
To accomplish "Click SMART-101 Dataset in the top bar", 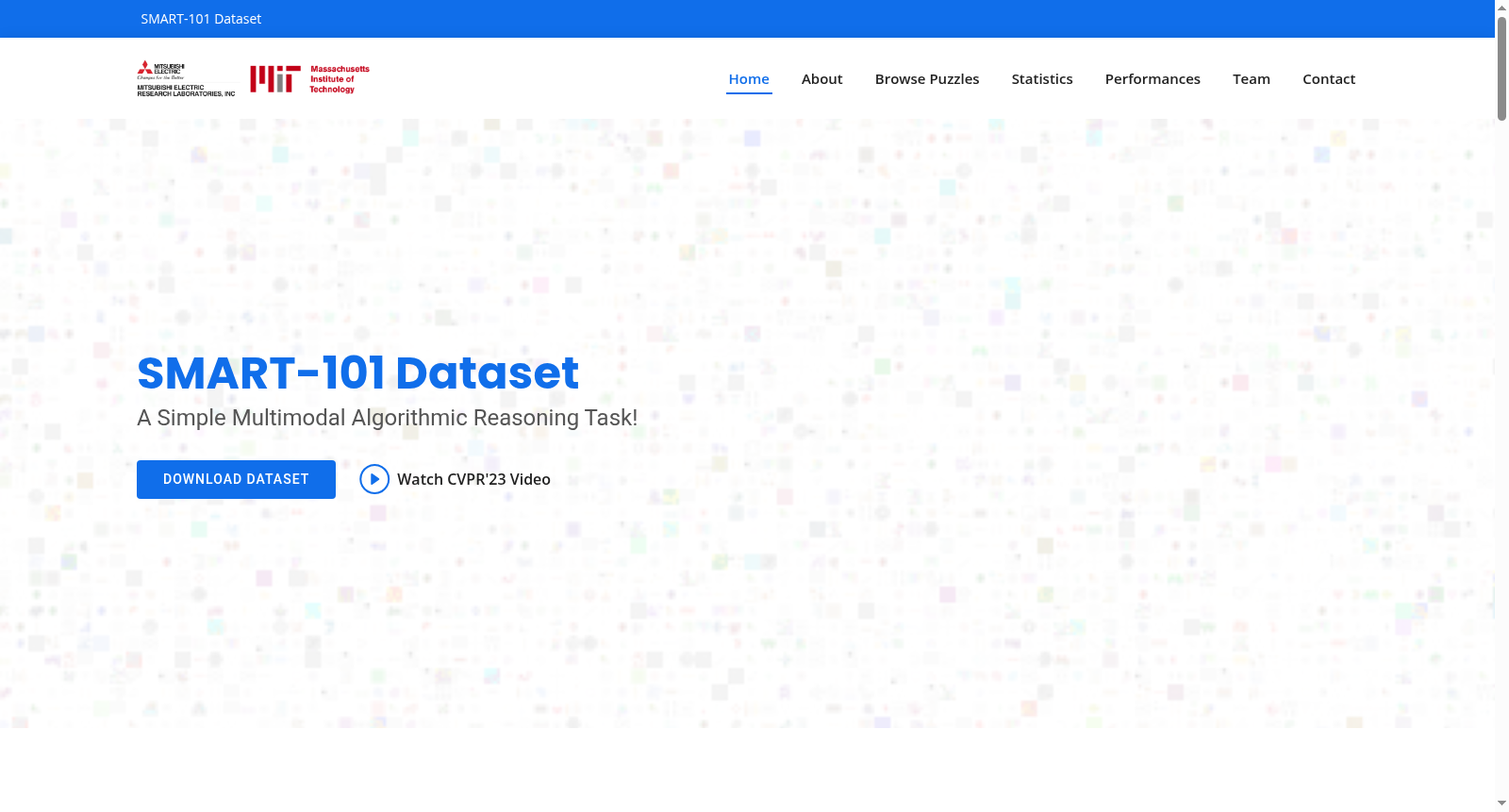I will 201,19.
